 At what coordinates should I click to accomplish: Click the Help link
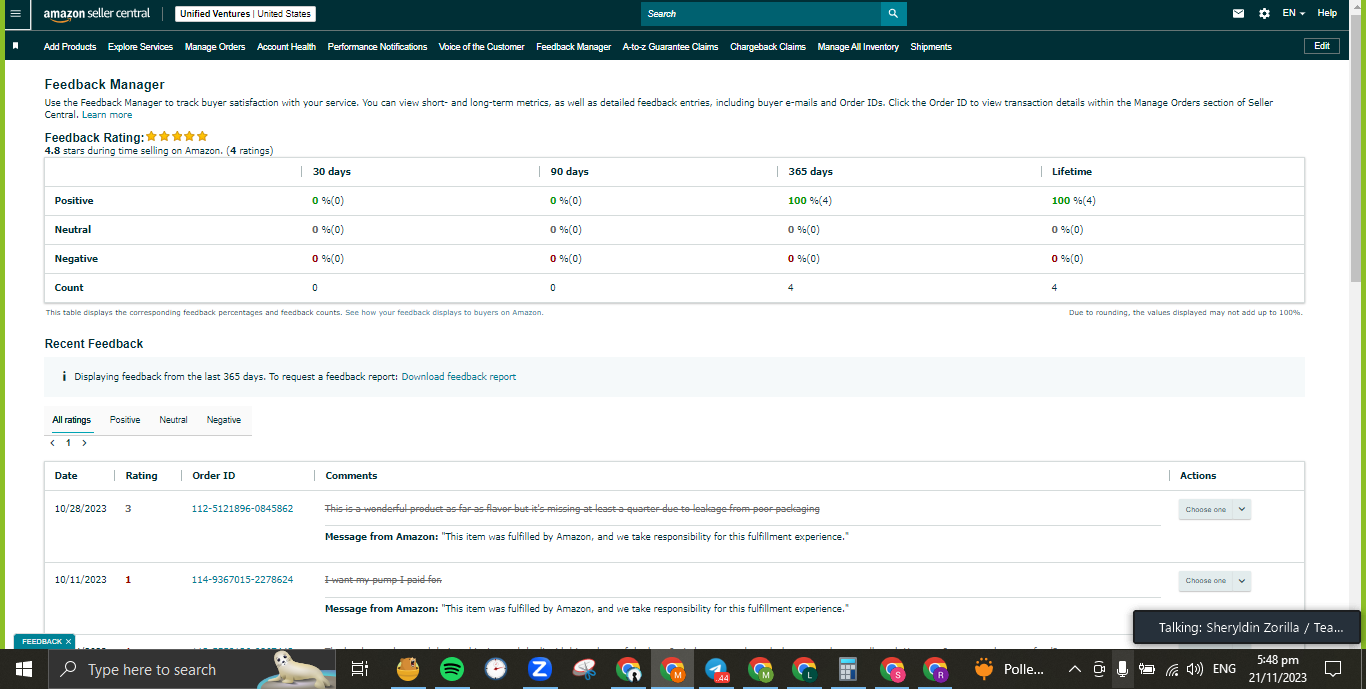click(x=1327, y=13)
